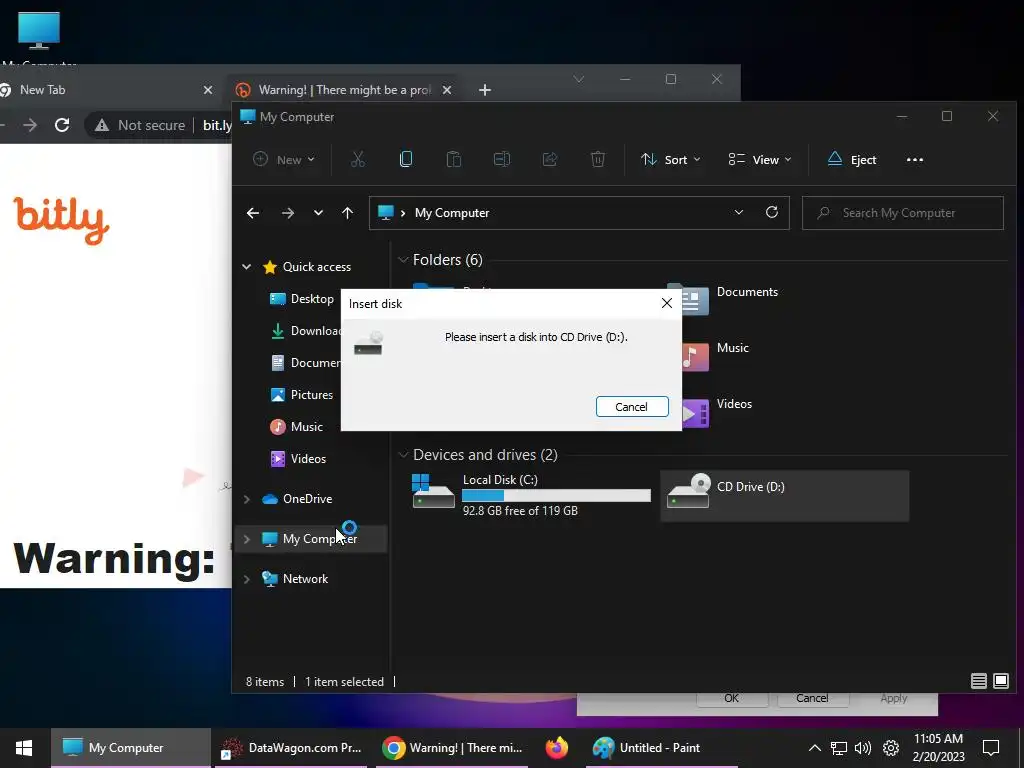
Task: Close the New Tab chrome tab
Action: click(x=208, y=89)
